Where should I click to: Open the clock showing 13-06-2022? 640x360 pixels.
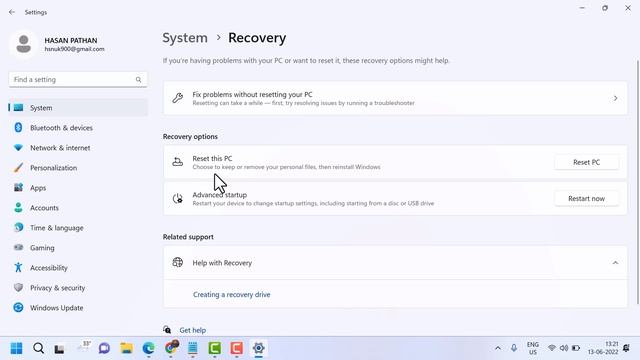coord(603,348)
